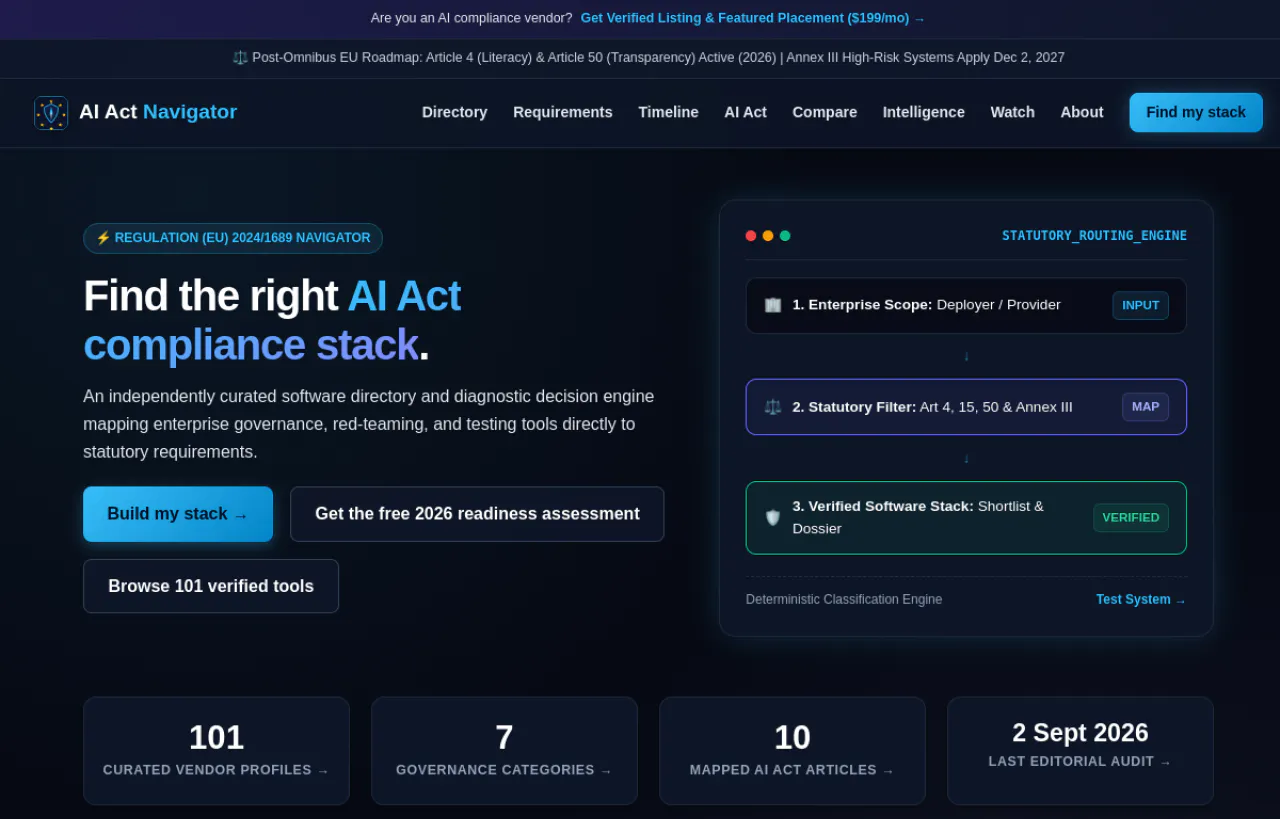Screen dimensions: 1280x819
Task: Open the Last Editorial Audit card
Action: pos(1080,751)
